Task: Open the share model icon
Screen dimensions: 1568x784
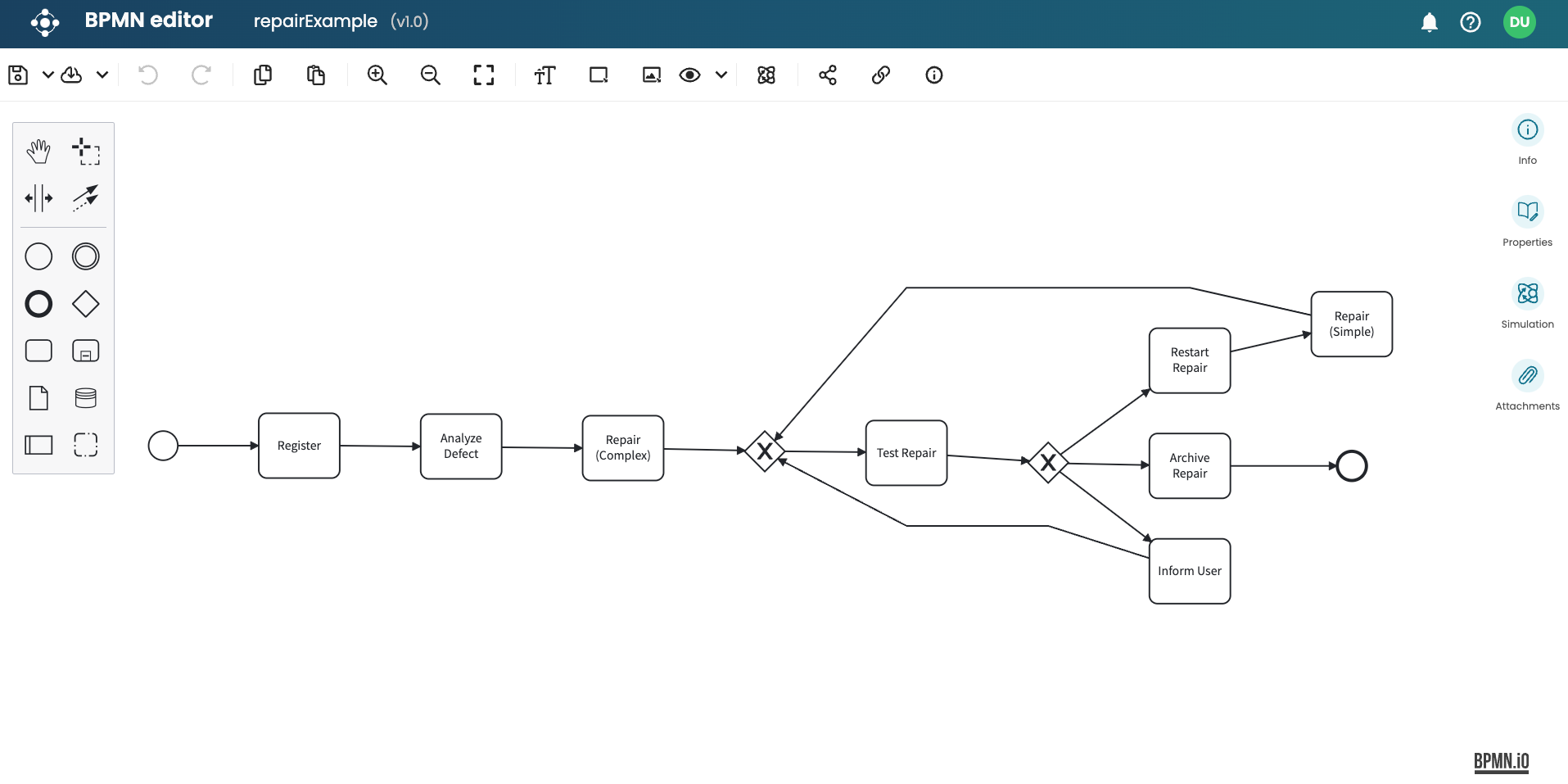Action: tap(828, 75)
